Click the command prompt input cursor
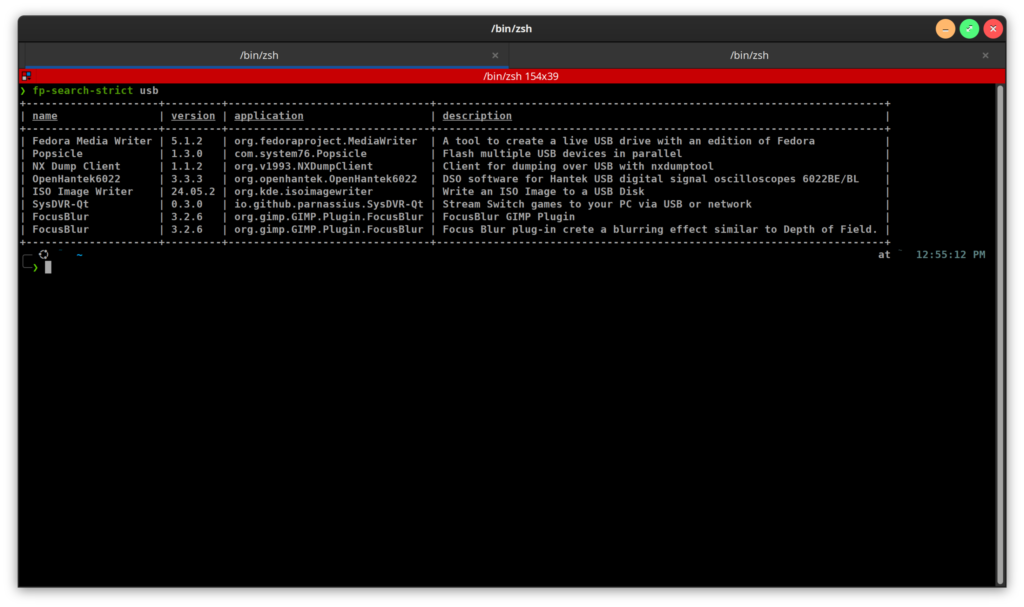This screenshot has height=607, width=1024. pos(48,267)
